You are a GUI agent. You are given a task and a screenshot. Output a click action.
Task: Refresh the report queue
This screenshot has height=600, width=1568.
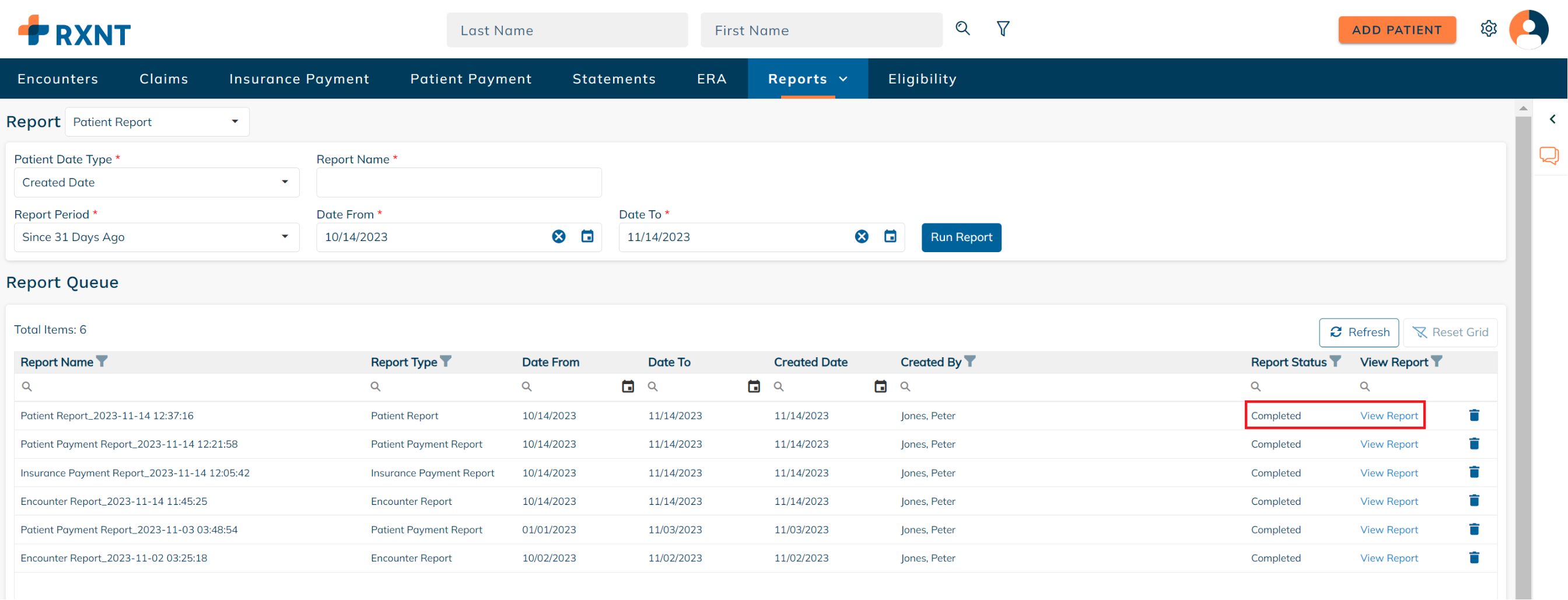pos(1359,333)
